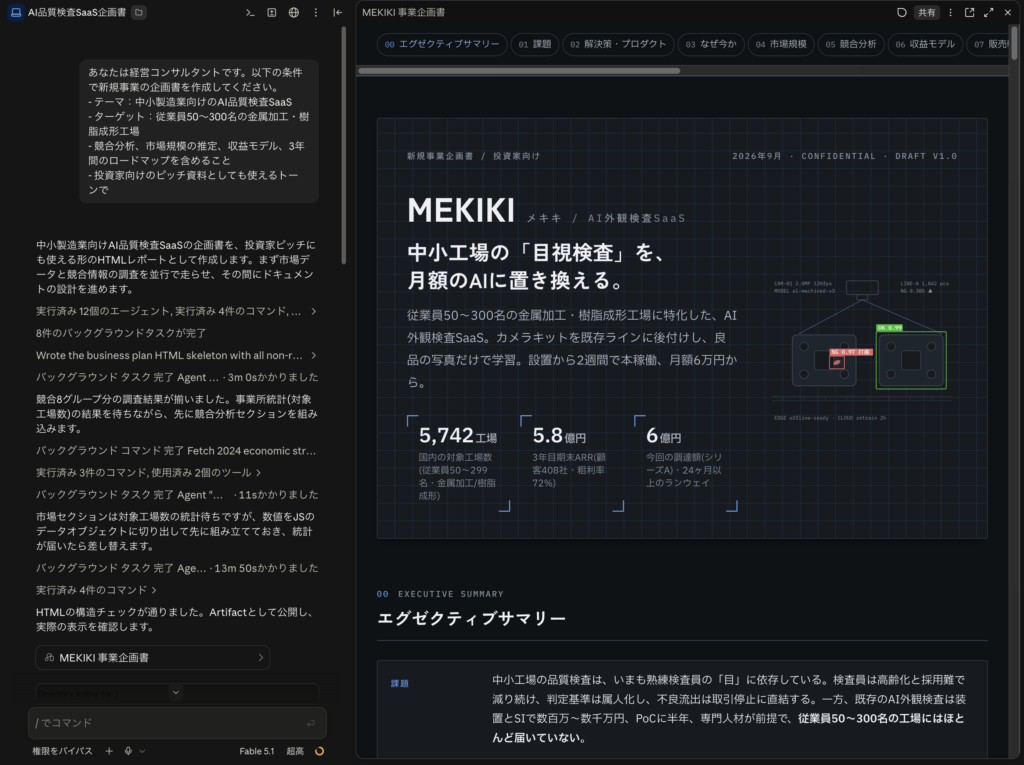Open artifact in new window icon
The width and height of the screenshot is (1024, 765).
click(x=969, y=12)
